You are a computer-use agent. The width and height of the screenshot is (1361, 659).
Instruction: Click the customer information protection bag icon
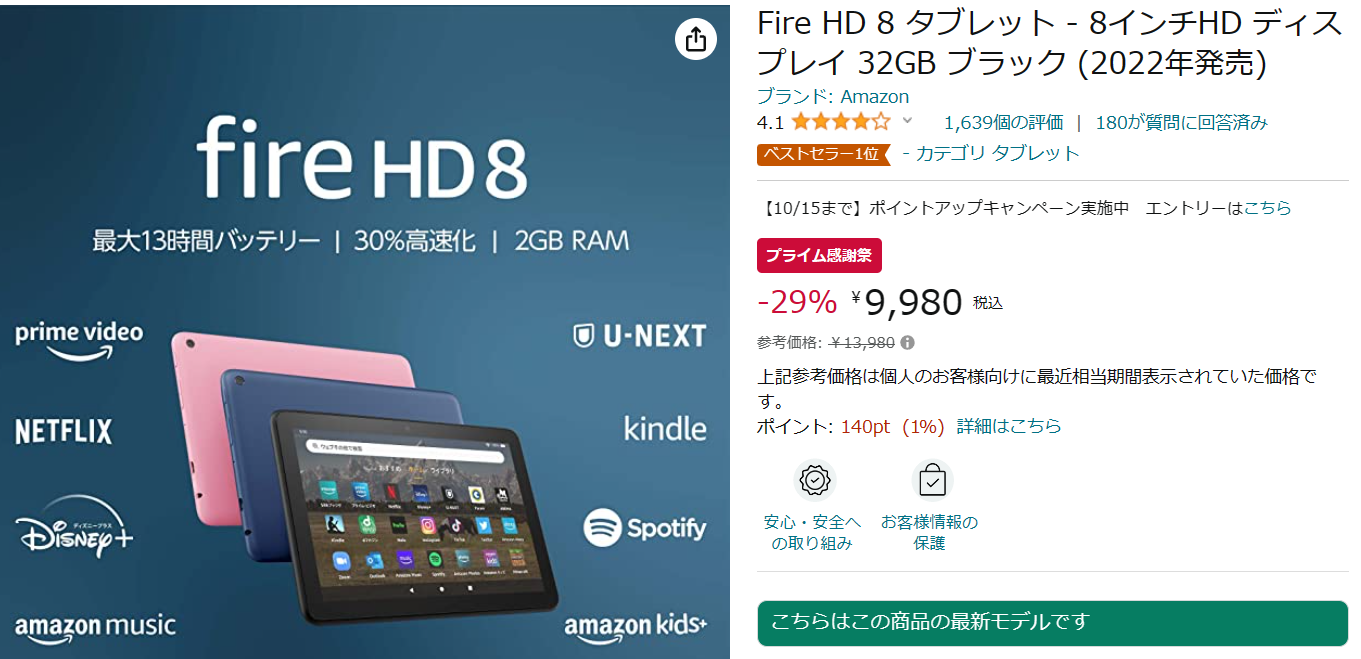932,481
